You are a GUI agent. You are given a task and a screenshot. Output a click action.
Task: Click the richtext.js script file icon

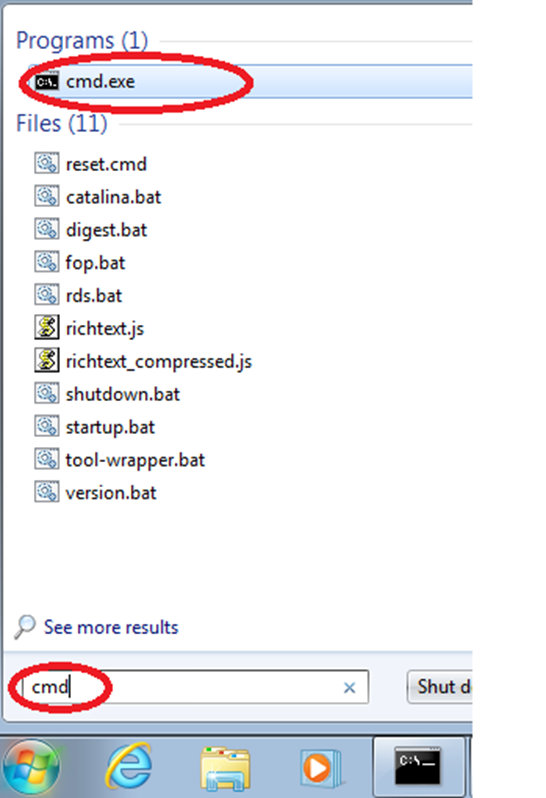(x=46, y=328)
